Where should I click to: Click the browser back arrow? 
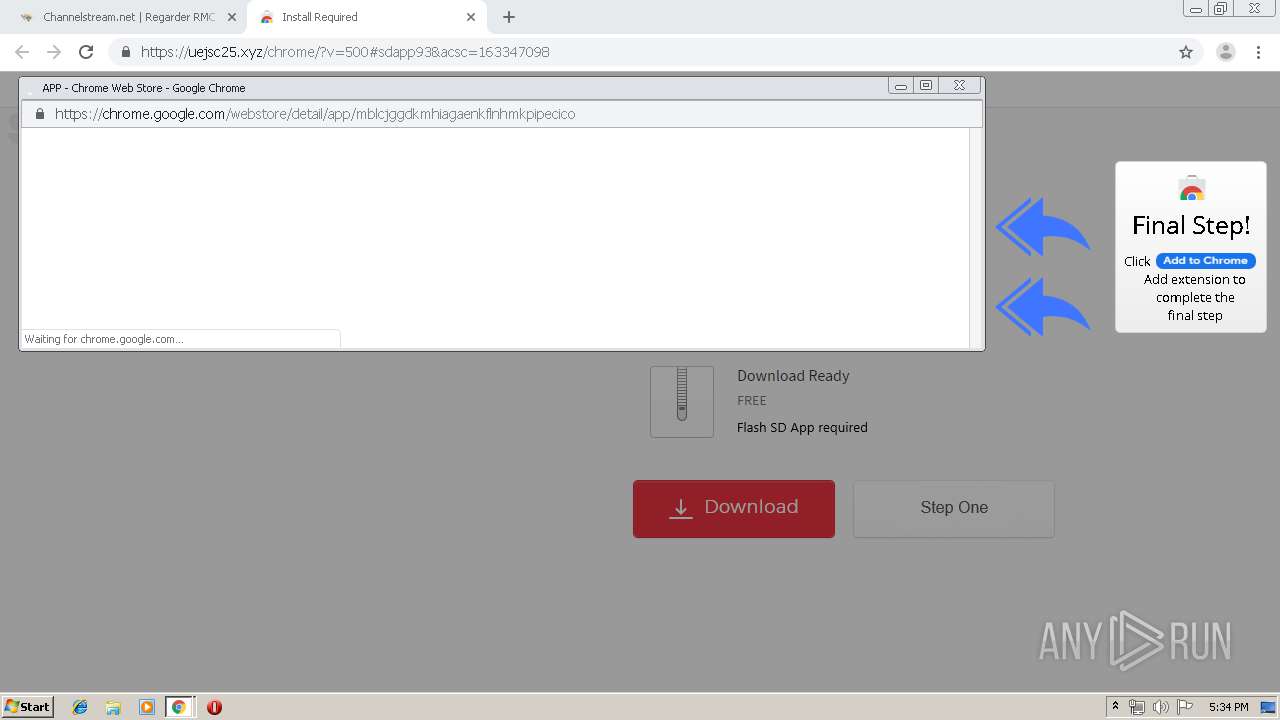(x=22, y=52)
